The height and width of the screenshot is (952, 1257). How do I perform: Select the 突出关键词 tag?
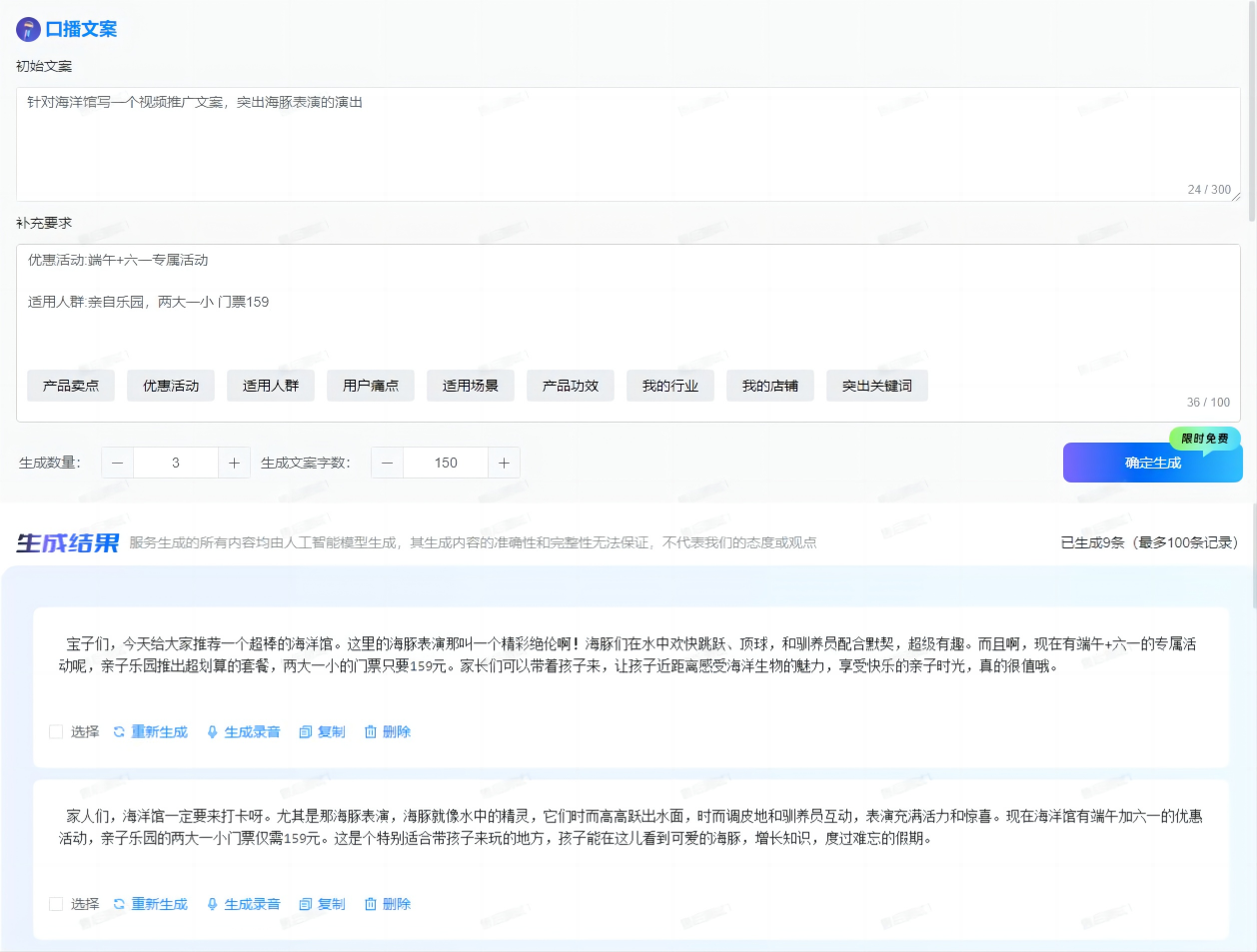[876, 386]
